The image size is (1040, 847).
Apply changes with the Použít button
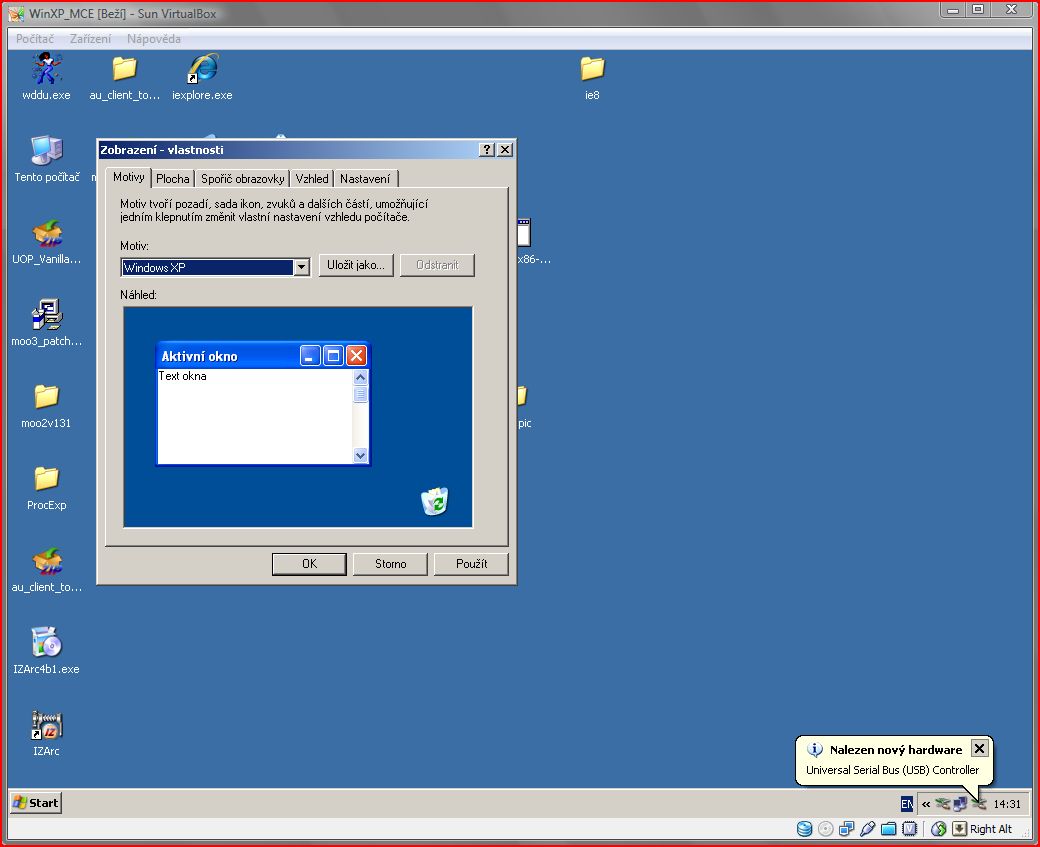coord(471,564)
